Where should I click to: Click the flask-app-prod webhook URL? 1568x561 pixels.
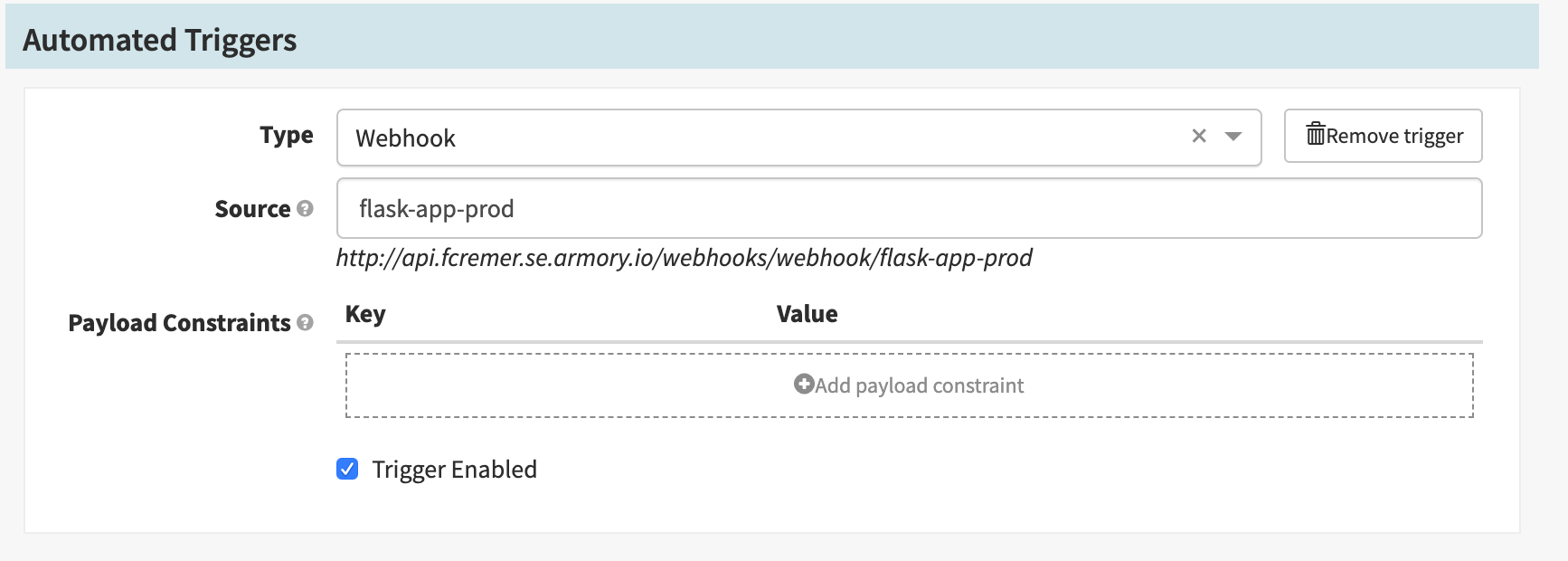tap(684, 259)
